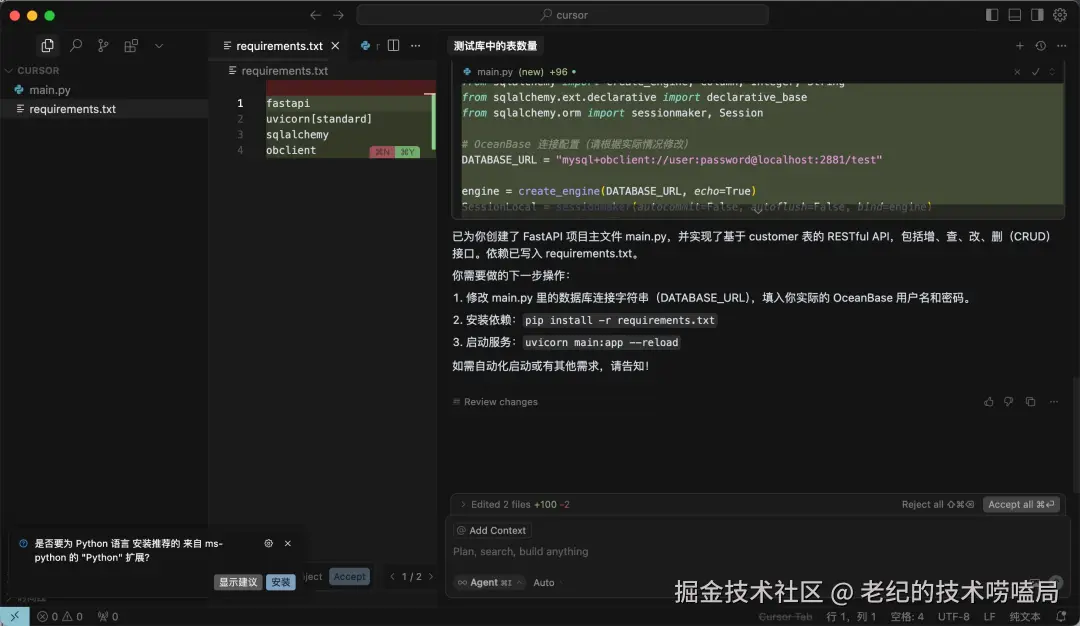Open remote window status bar icon
The image size is (1080, 626).
pyautogui.click(x=14, y=616)
